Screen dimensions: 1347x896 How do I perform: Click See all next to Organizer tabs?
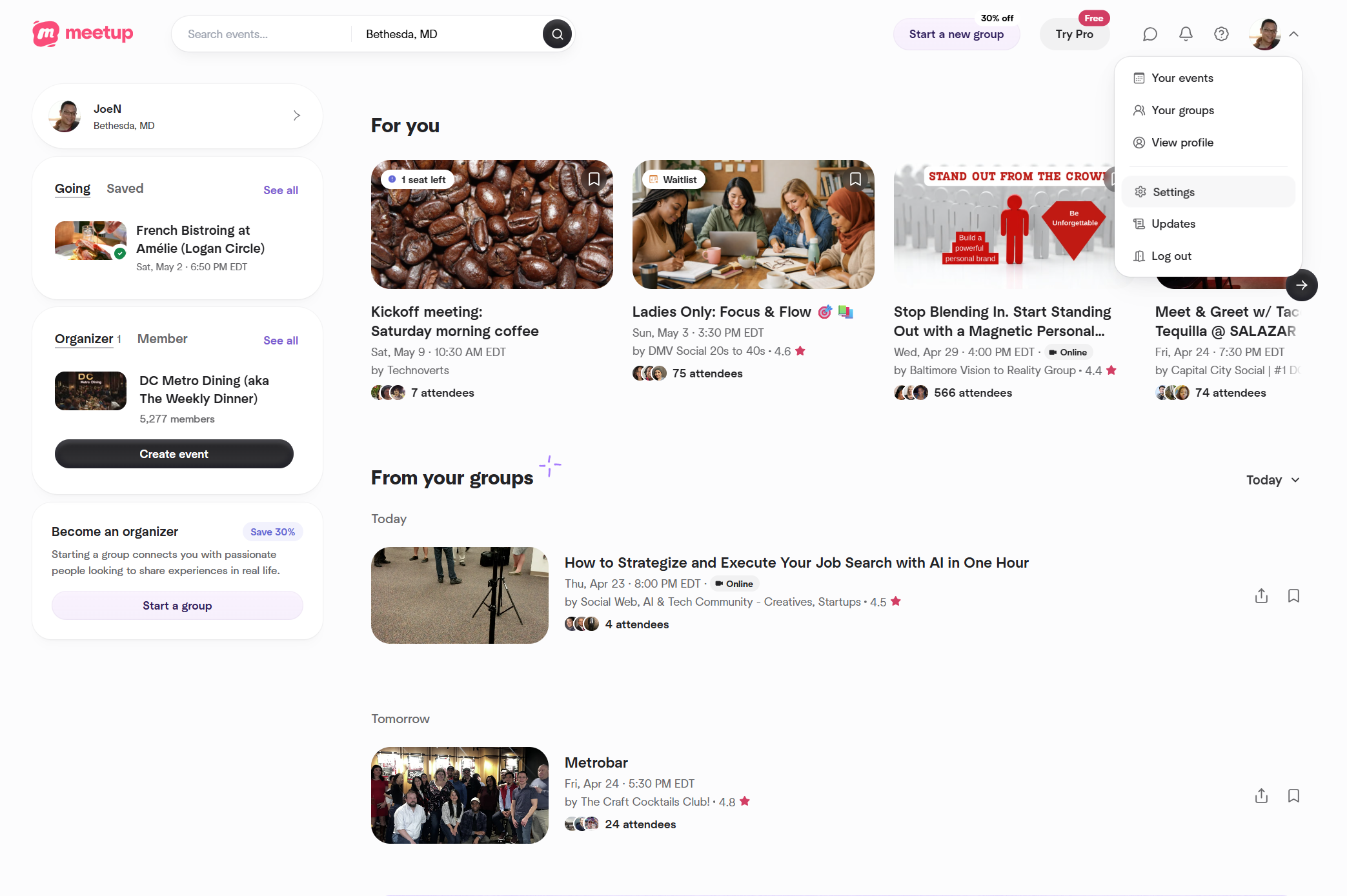pyautogui.click(x=280, y=341)
